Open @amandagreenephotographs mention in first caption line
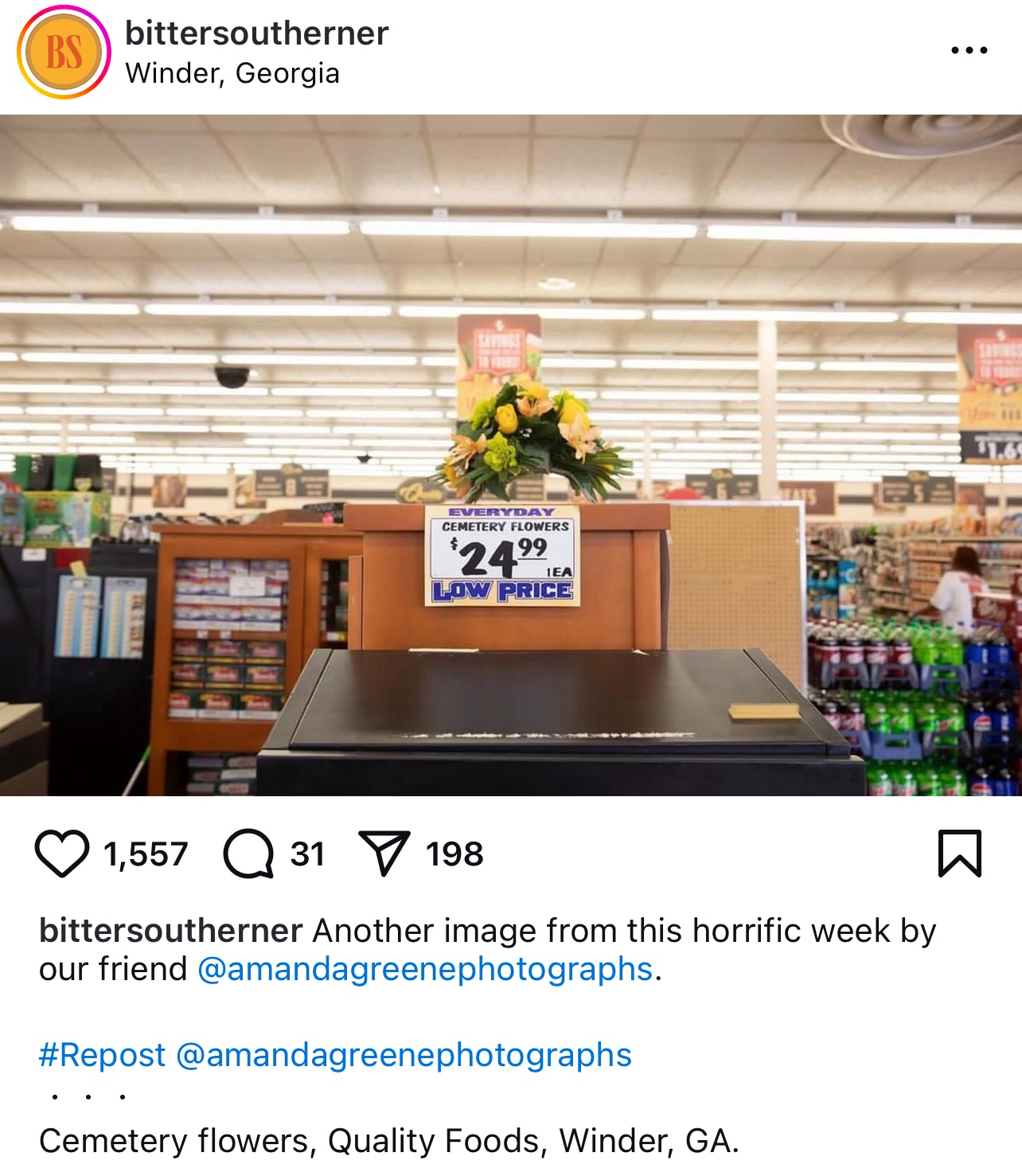Screen dimensions: 1022x1176 click(425, 970)
